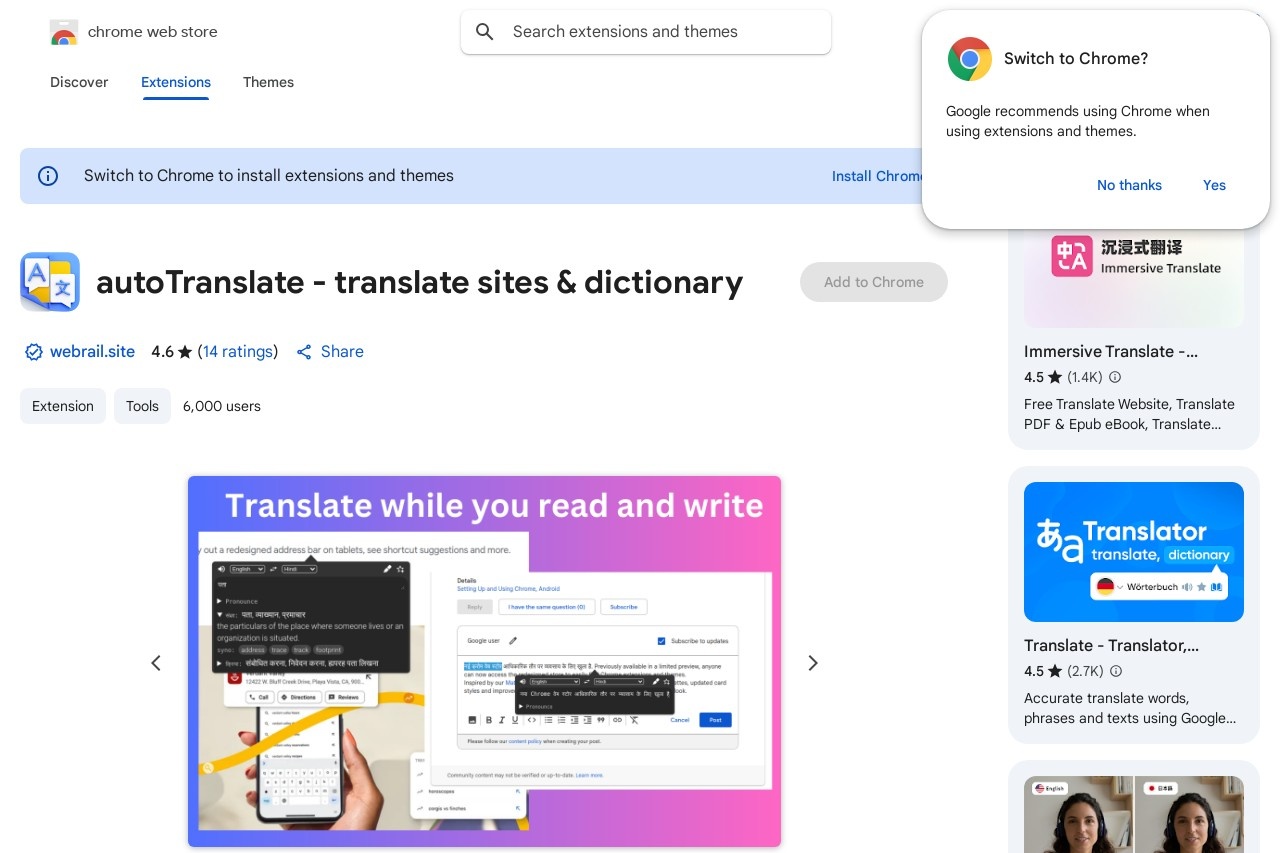The height and width of the screenshot is (853, 1280).
Task: Click the rating star icon next to 4.6
Action: coord(185,352)
